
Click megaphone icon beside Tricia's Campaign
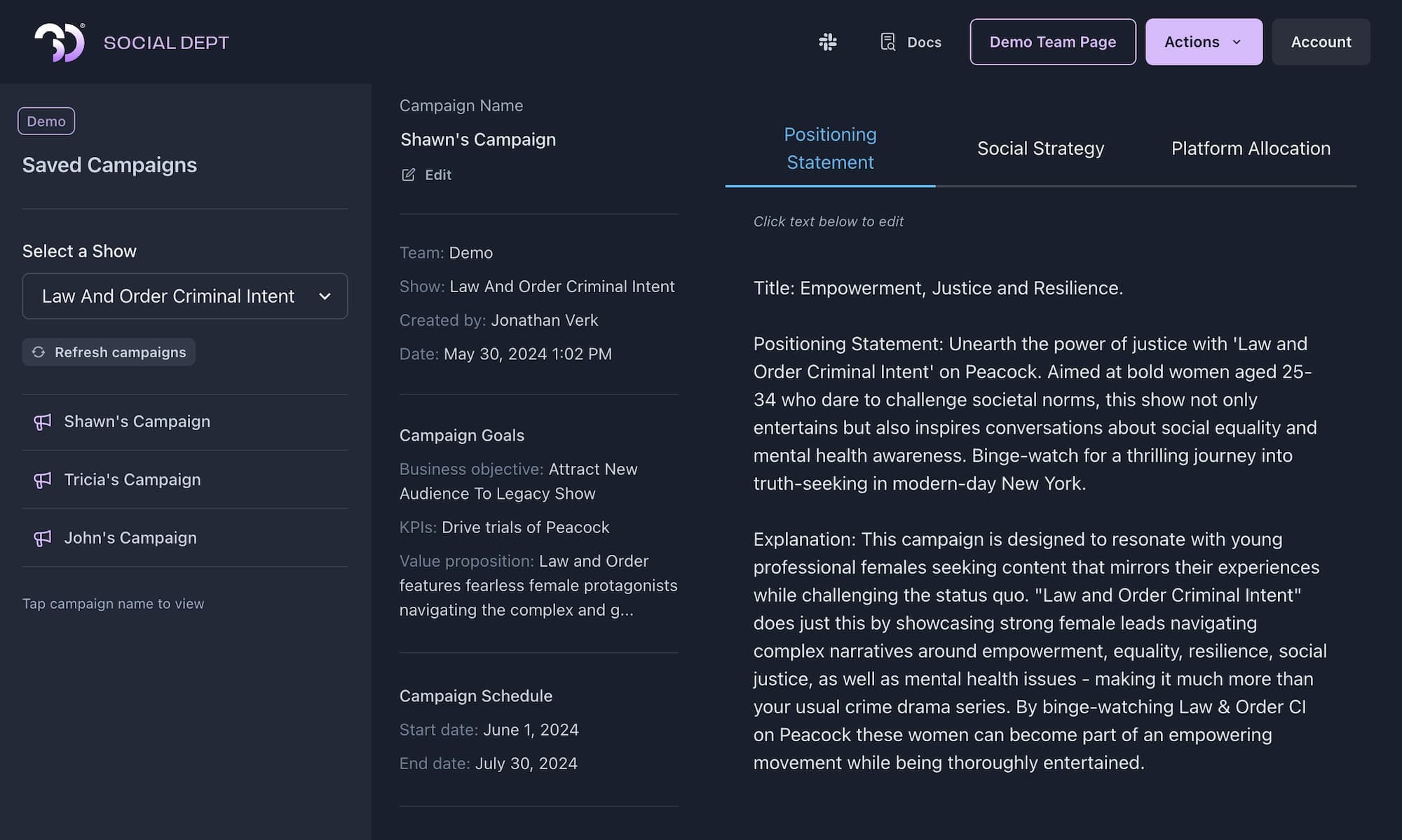[x=43, y=480]
